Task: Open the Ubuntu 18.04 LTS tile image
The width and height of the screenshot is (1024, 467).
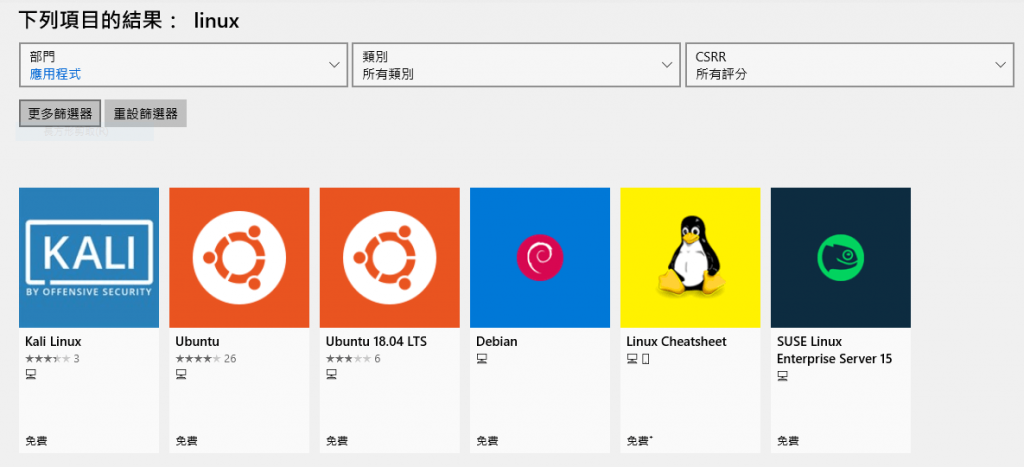Action: pos(389,257)
